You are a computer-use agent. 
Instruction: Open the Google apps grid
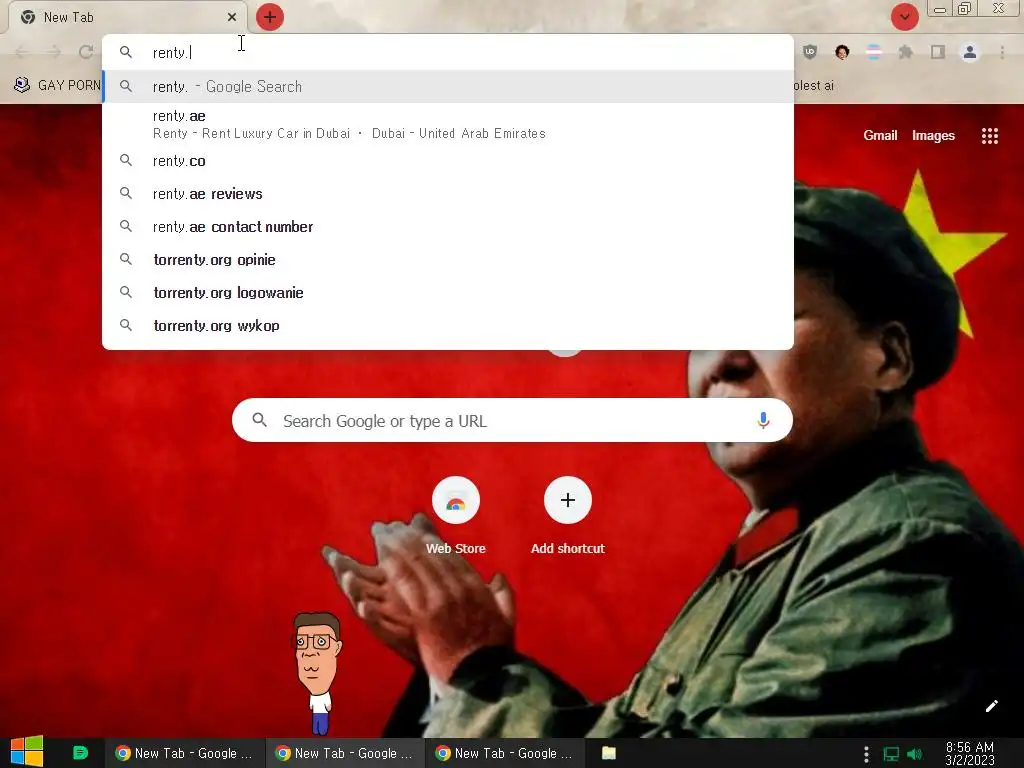[989, 135]
